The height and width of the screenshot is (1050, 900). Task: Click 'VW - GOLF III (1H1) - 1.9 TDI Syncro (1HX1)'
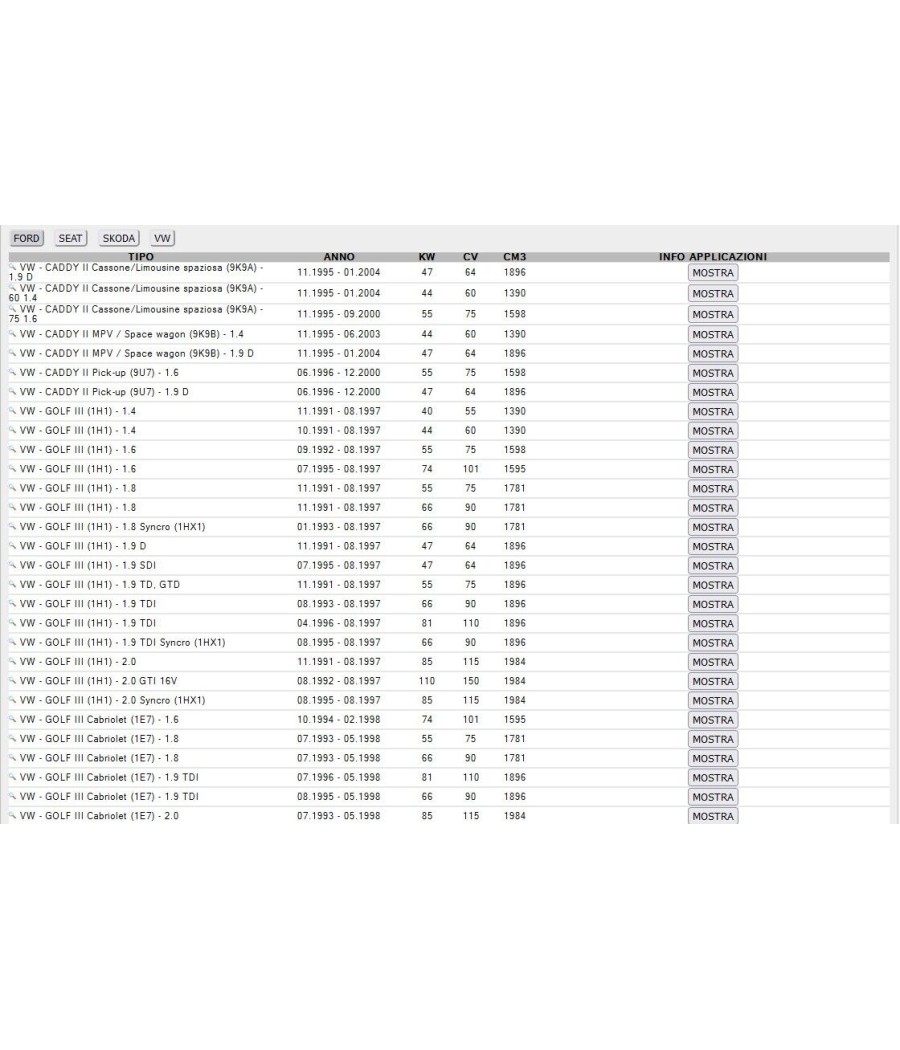pyautogui.click(x=123, y=642)
